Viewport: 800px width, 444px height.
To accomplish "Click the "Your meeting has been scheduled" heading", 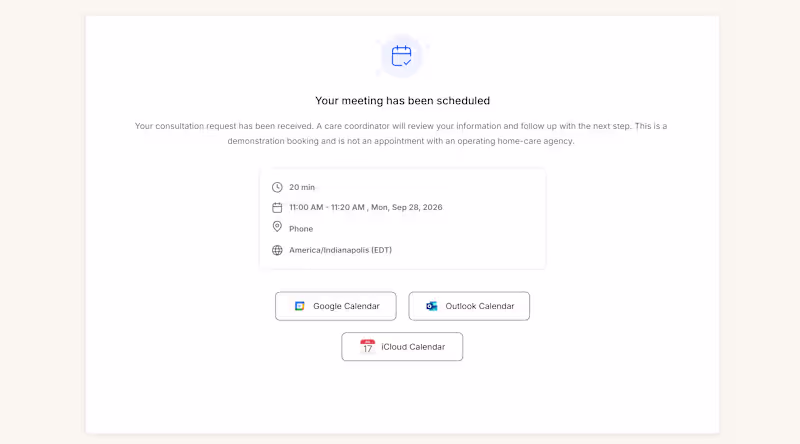I will pos(403,101).
